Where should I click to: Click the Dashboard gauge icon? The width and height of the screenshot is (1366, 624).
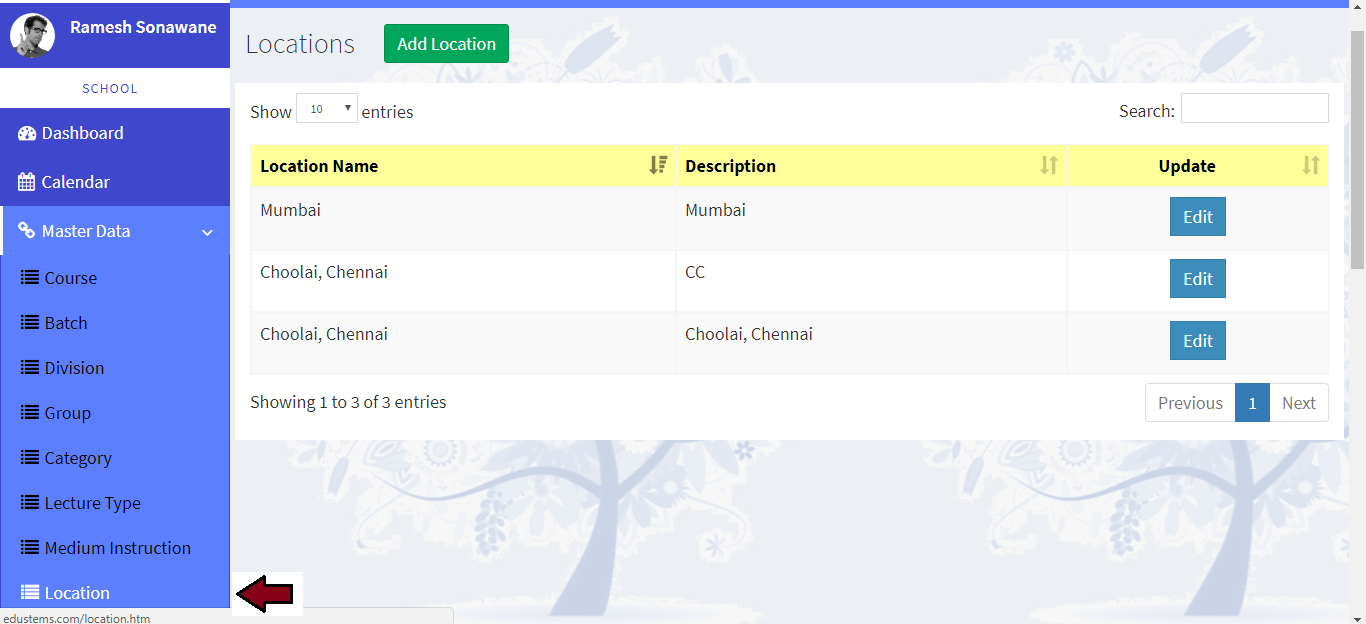[27, 133]
